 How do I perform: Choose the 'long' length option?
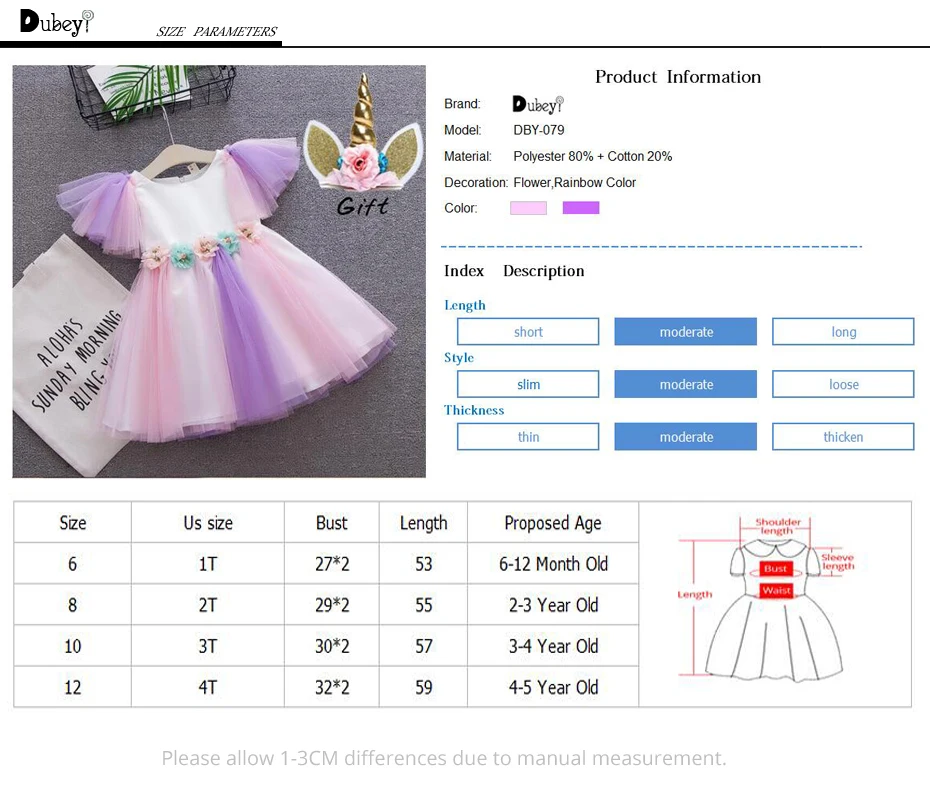pyautogui.click(x=843, y=332)
